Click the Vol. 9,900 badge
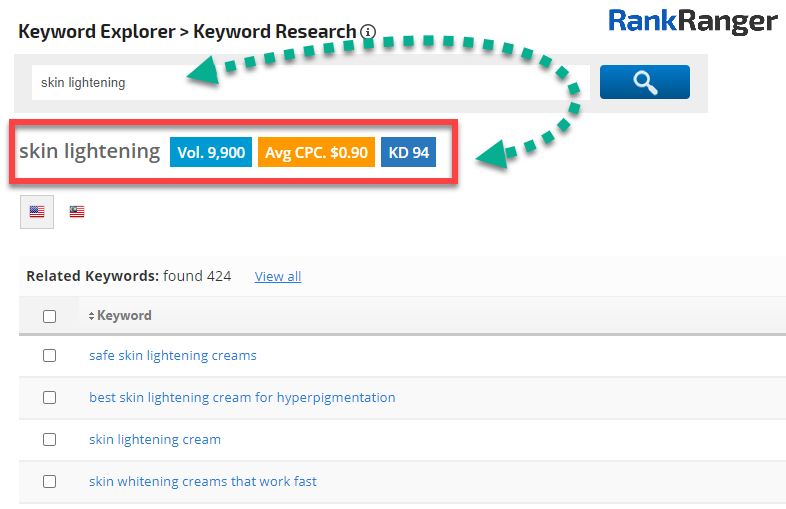 click(x=210, y=152)
